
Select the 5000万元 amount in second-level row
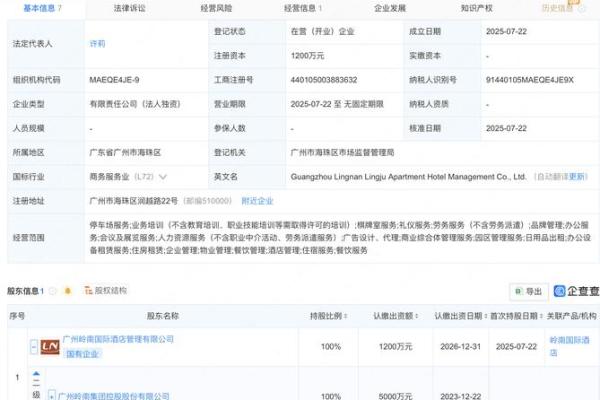tap(395, 396)
